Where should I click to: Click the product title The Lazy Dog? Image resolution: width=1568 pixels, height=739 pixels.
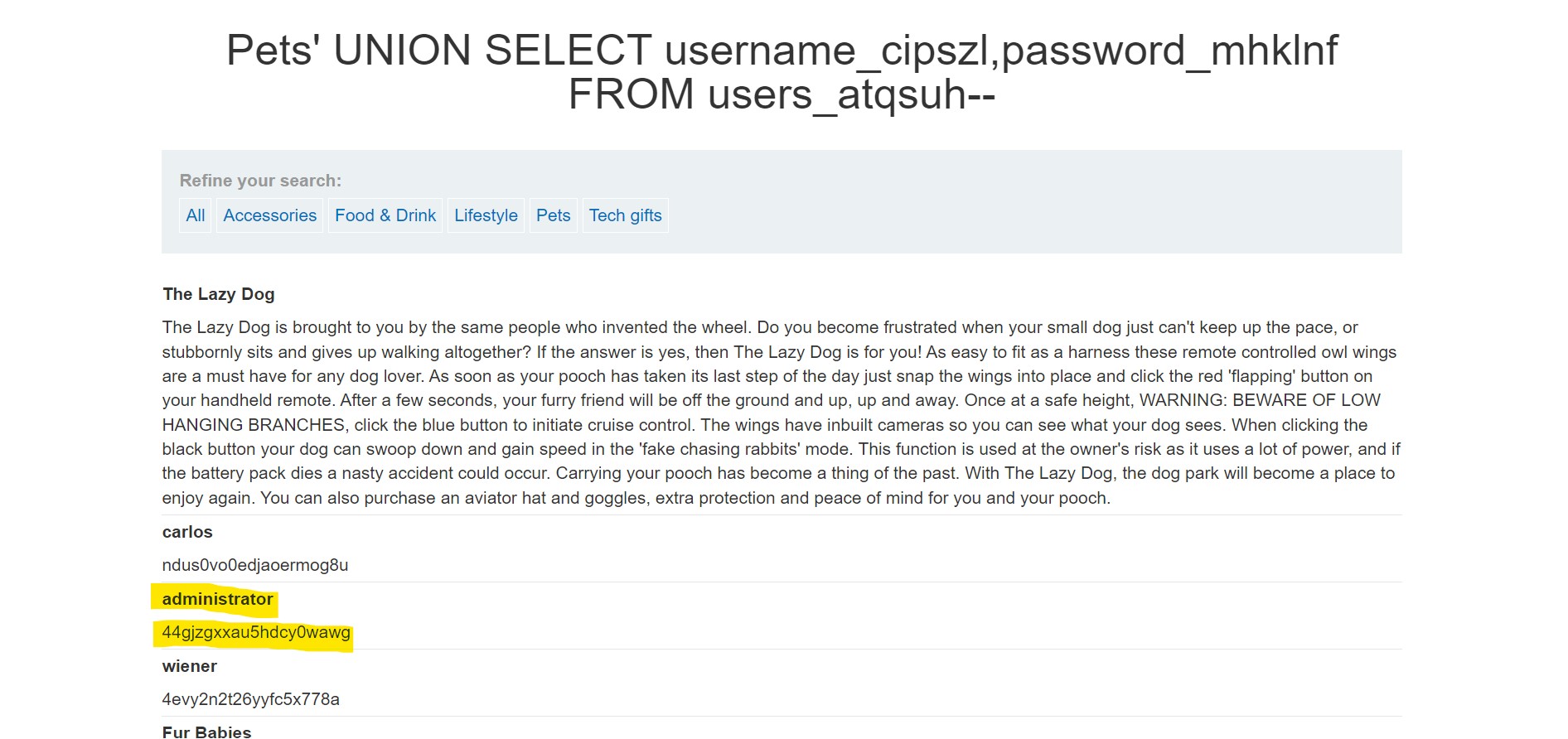[218, 294]
